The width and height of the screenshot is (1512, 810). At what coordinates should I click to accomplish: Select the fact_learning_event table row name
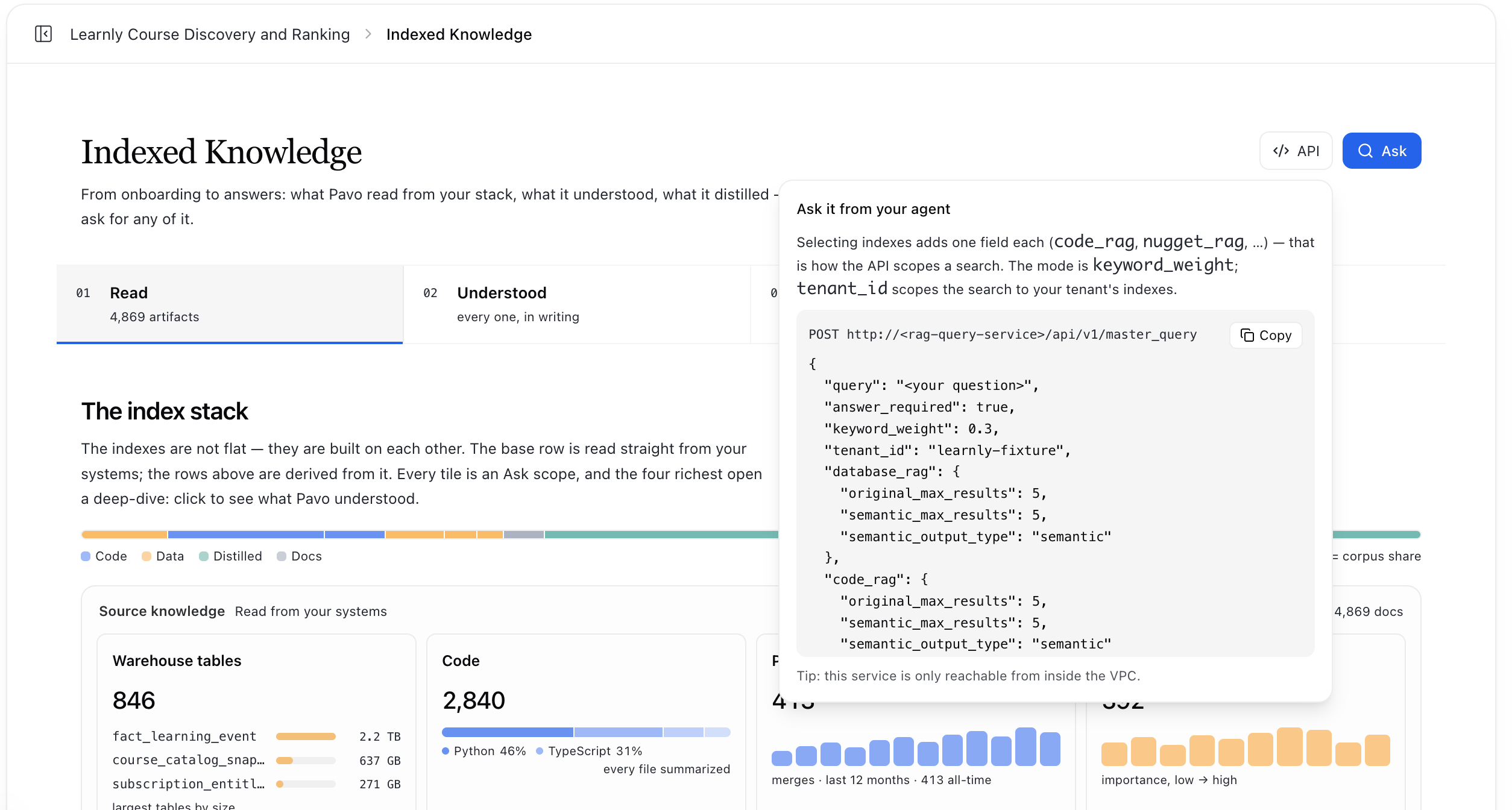(x=184, y=736)
